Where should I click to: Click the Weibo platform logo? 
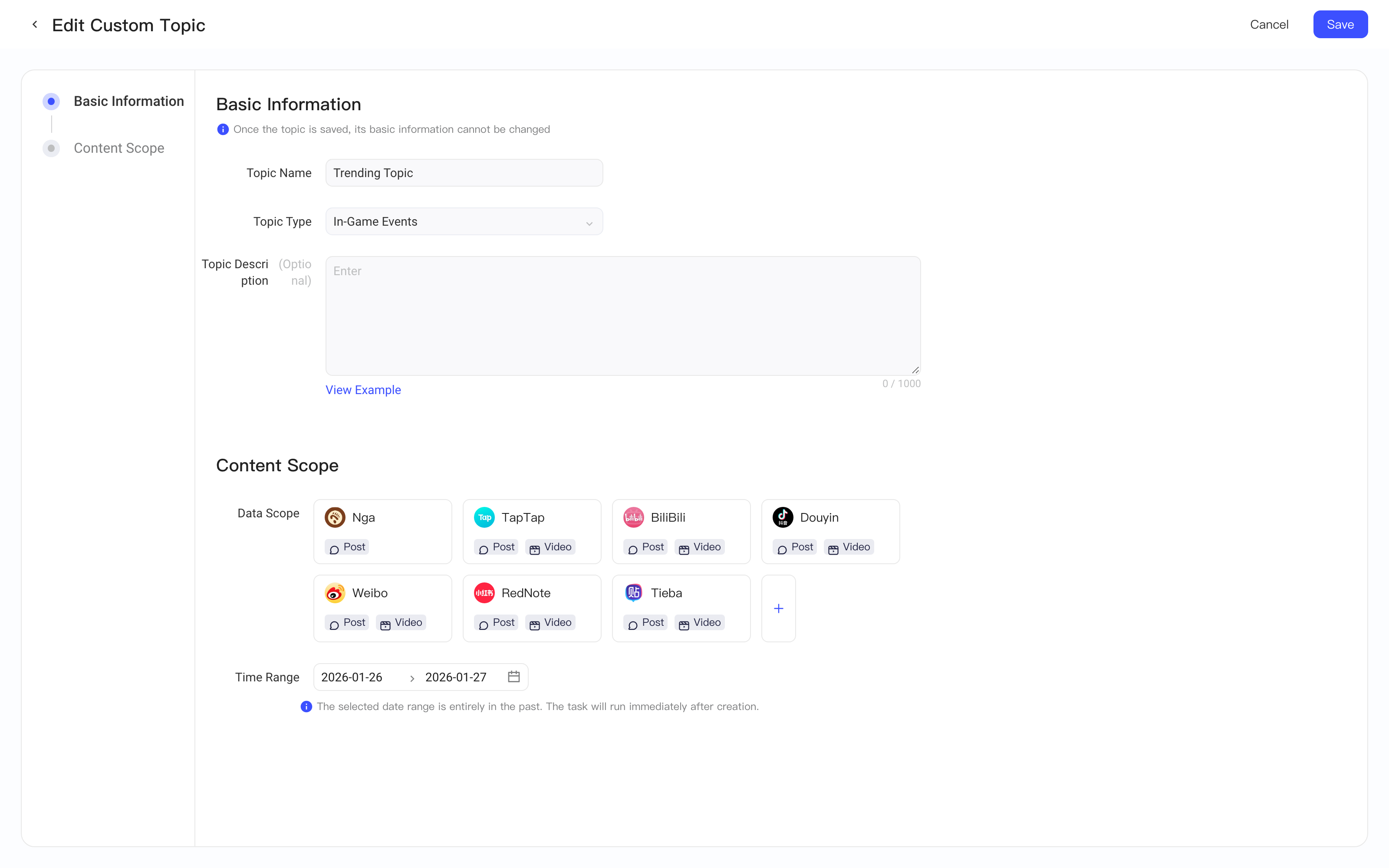click(x=335, y=593)
